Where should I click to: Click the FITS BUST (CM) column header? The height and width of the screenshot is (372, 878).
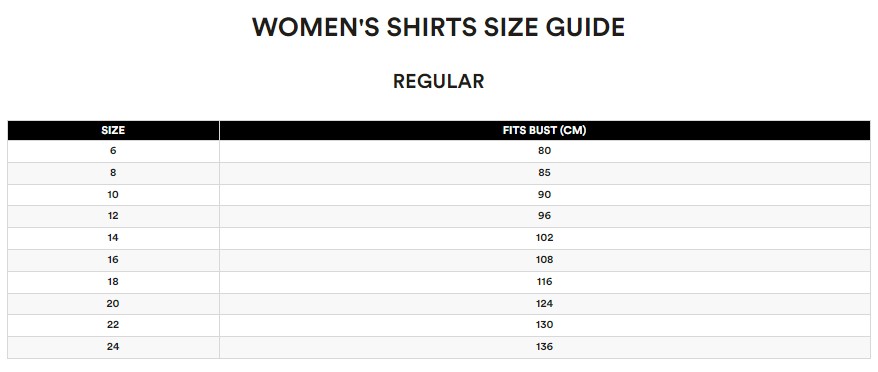point(544,131)
